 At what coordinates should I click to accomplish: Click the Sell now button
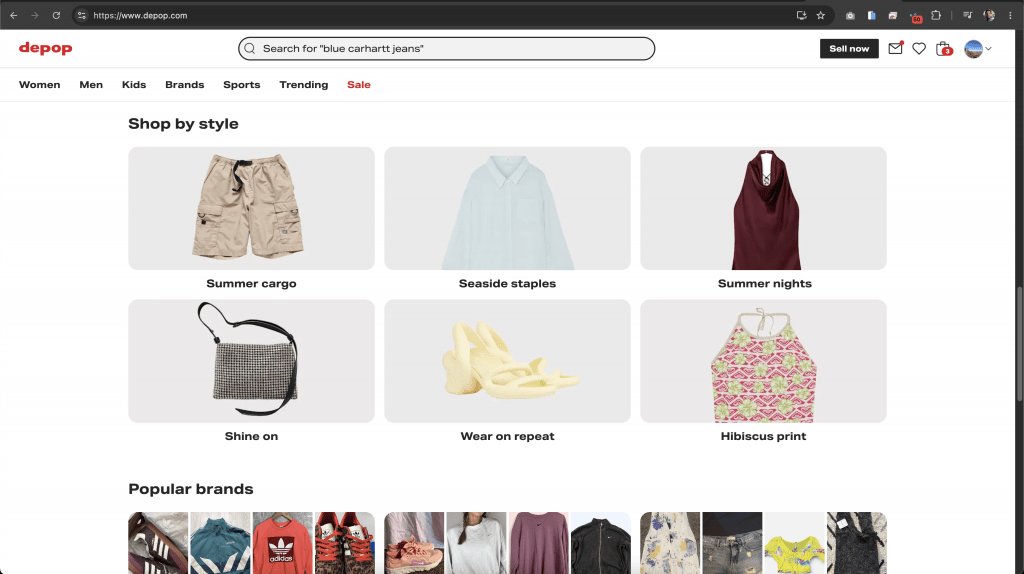[849, 48]
